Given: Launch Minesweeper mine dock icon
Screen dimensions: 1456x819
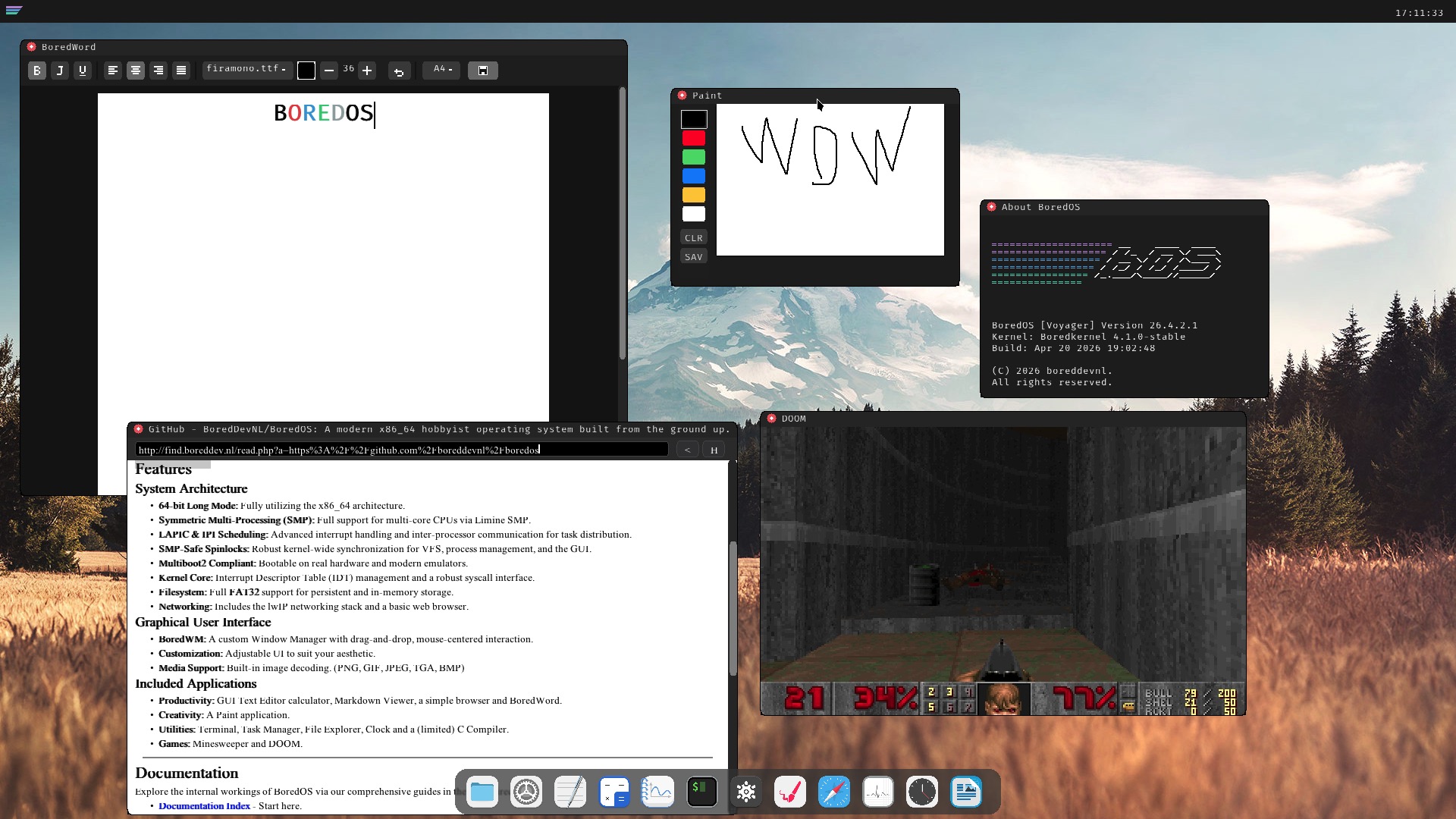Looking at the screenshot, I should [x=746, y=792].
